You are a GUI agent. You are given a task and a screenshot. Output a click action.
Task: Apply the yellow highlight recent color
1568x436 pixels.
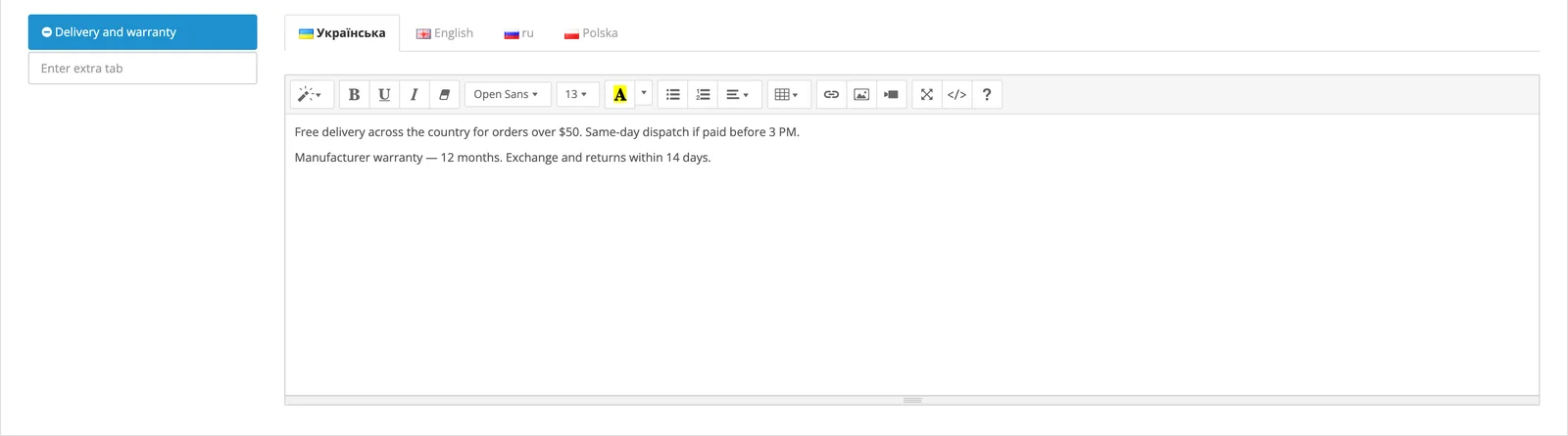click(x=619, y=94)
